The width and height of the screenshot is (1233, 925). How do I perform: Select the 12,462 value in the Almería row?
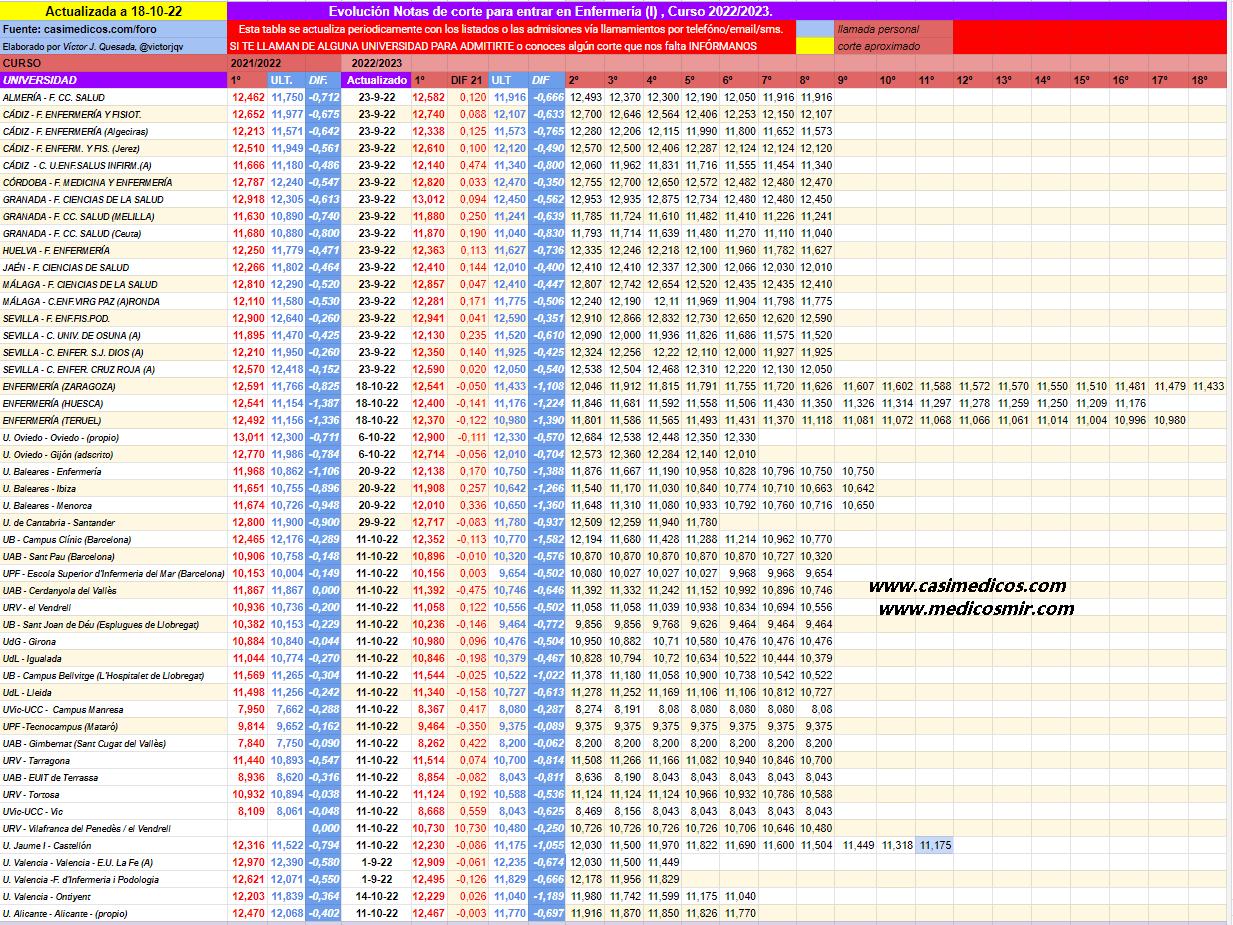[248, 97]
